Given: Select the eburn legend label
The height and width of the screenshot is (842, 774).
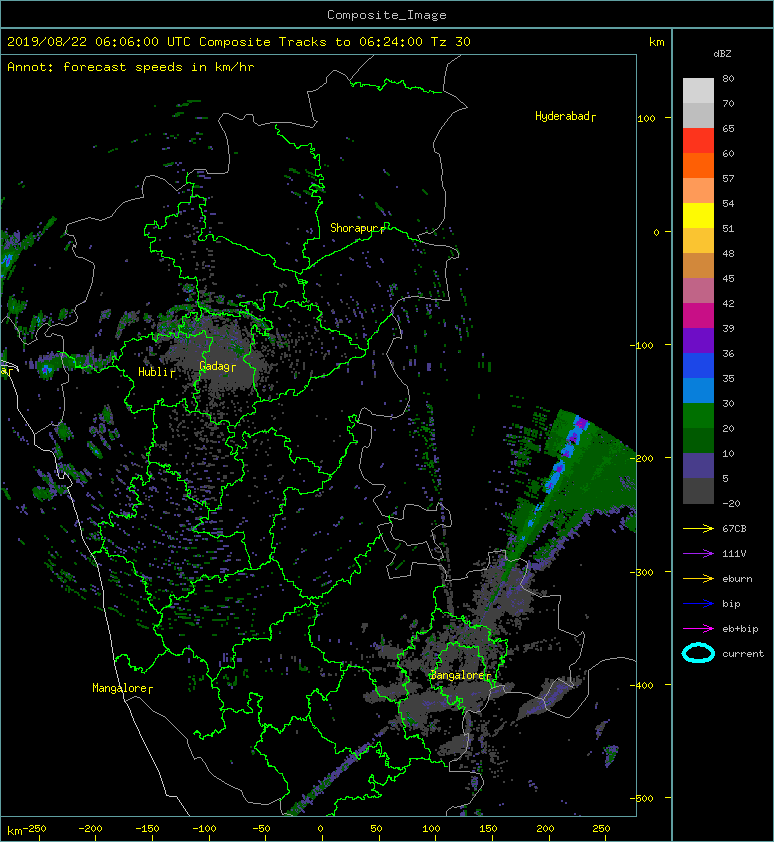Looking at the screenshot, I should point(737,579).
